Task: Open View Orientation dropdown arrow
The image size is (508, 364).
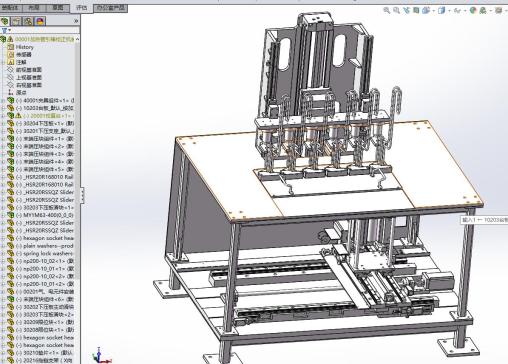Action: coord(433,11)
